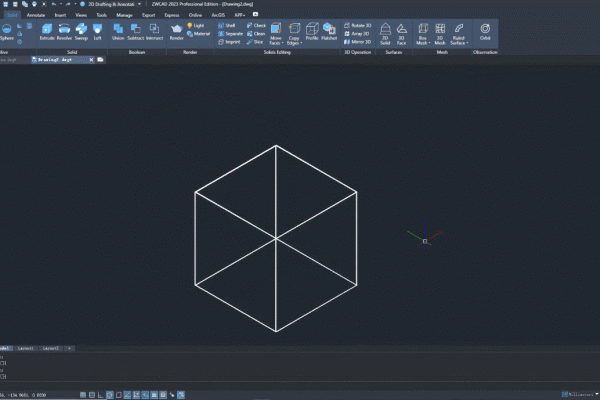Choose the 3D Mesh tool
600x400 pixels.
coord(440,34)
